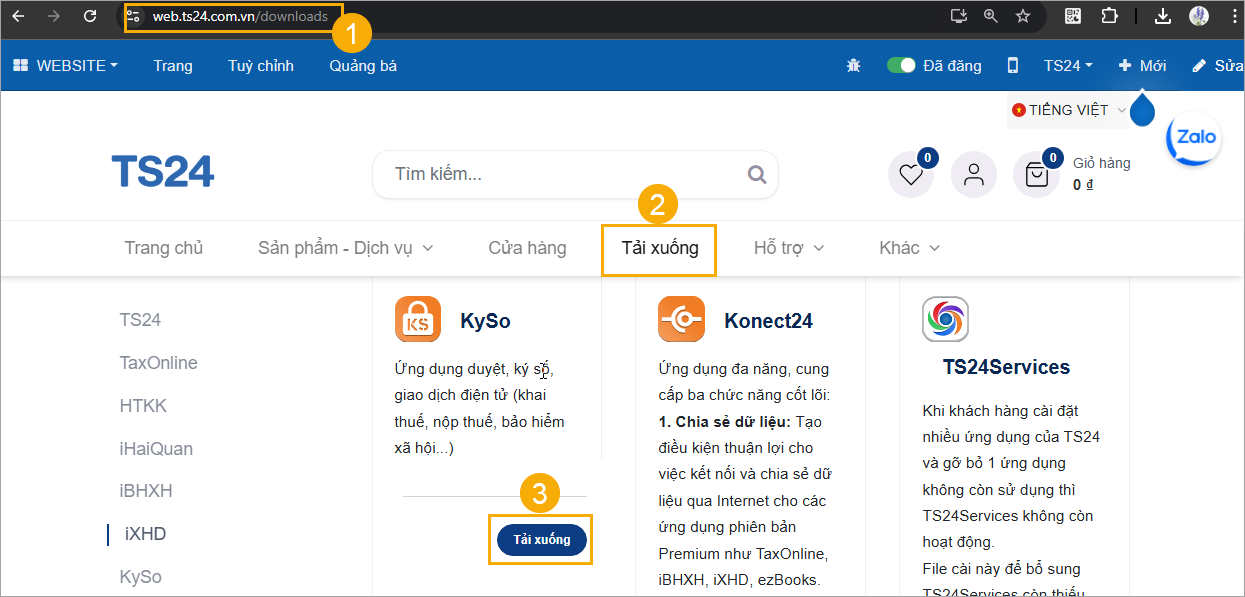Click the bug debug icon in admin bar
The width and height of the screenshot is (1245, 597).
(x=853, y=65)
